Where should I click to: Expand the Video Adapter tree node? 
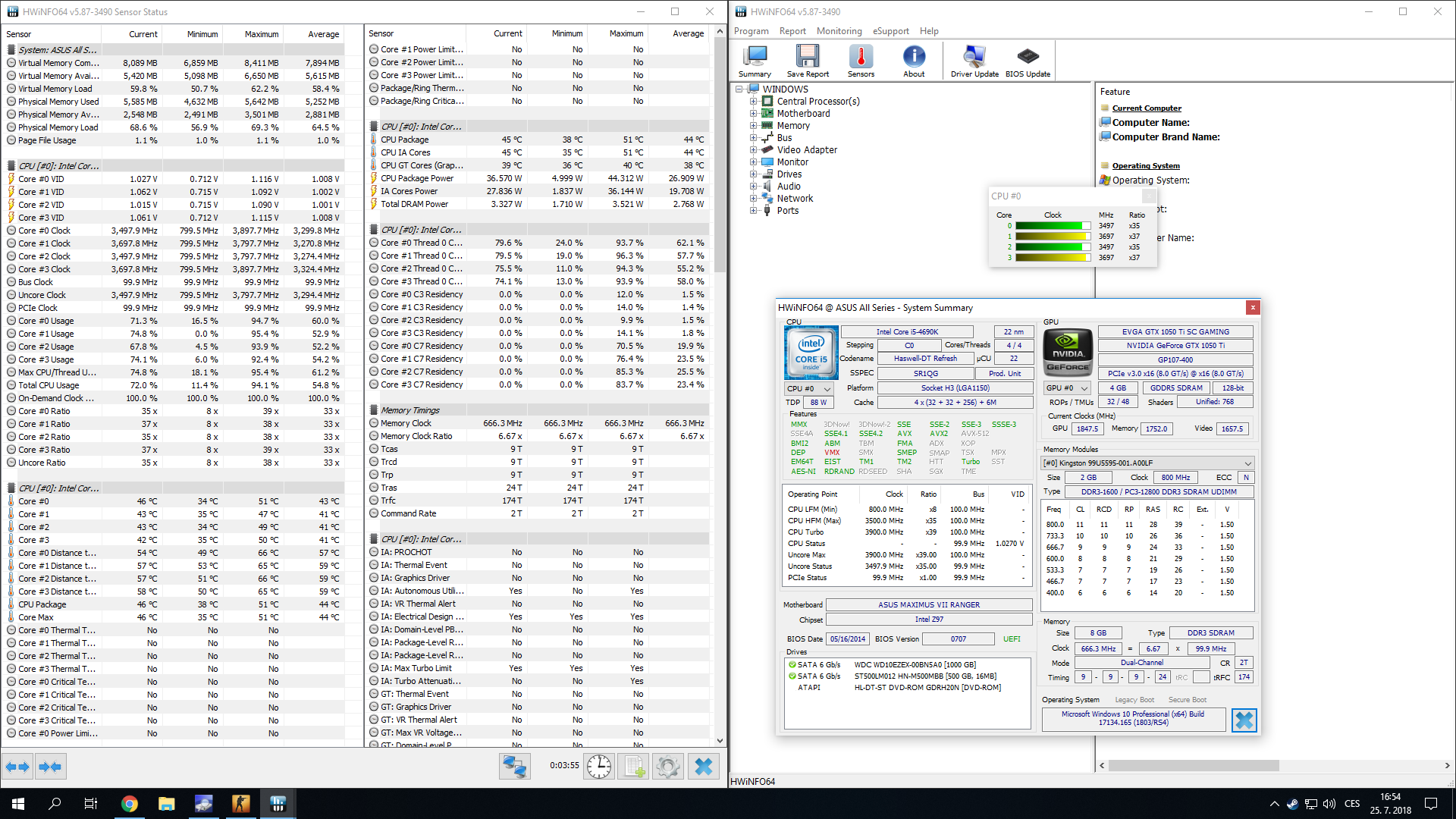[754, 150]
